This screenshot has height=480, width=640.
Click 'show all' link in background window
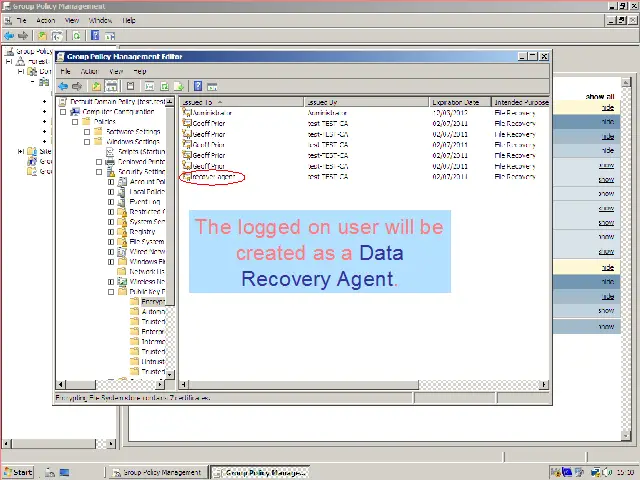(600, 97)
